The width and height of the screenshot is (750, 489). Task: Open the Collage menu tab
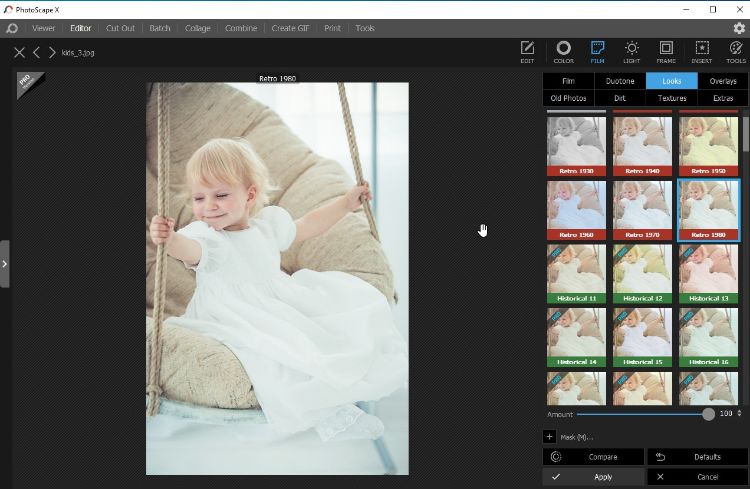pos(197,28)
